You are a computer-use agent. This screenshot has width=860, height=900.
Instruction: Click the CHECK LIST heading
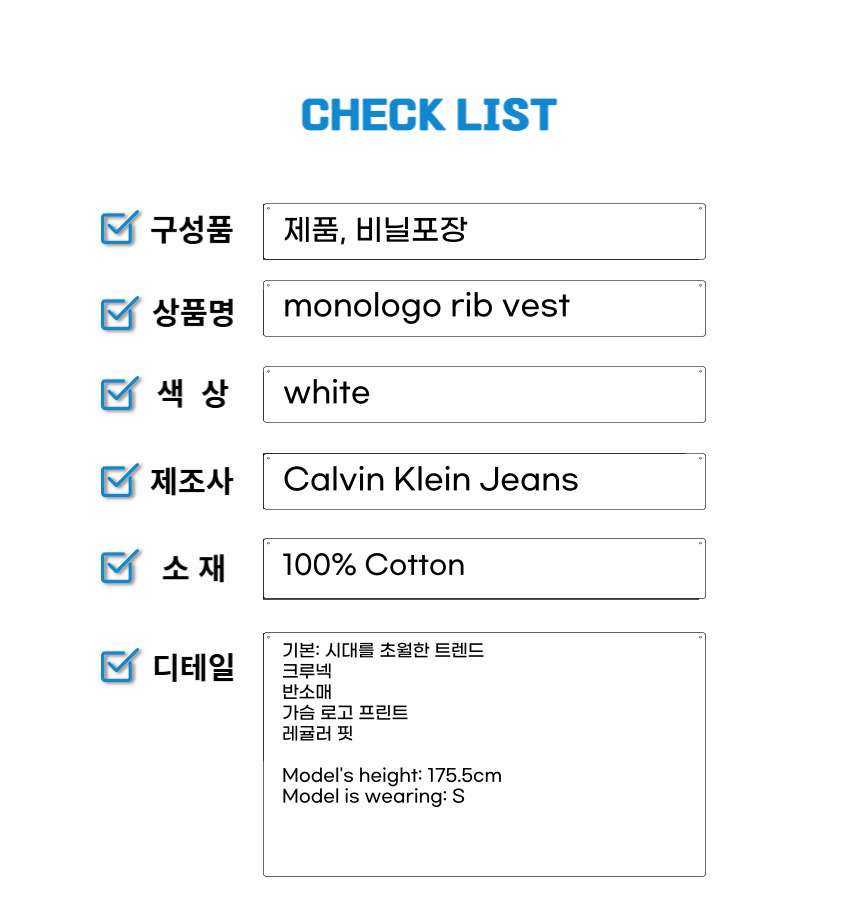point(429,114)
